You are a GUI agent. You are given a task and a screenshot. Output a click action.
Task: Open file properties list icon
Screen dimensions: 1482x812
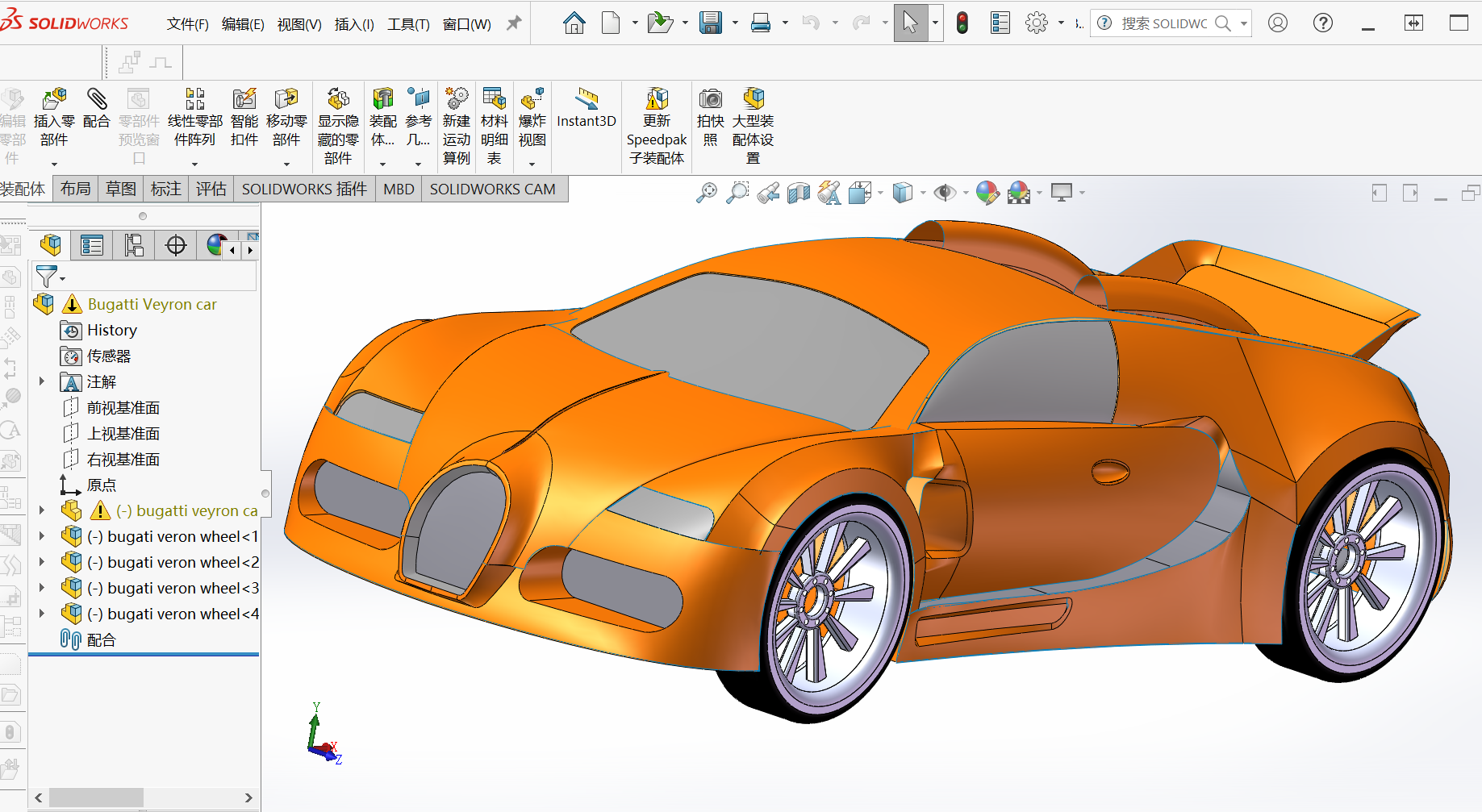[x=1000, y=23]
